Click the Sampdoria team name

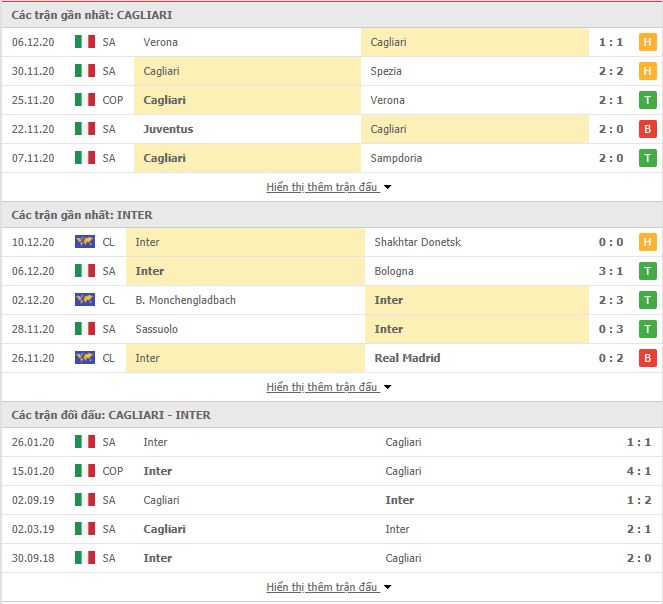(x=396, y=158)
